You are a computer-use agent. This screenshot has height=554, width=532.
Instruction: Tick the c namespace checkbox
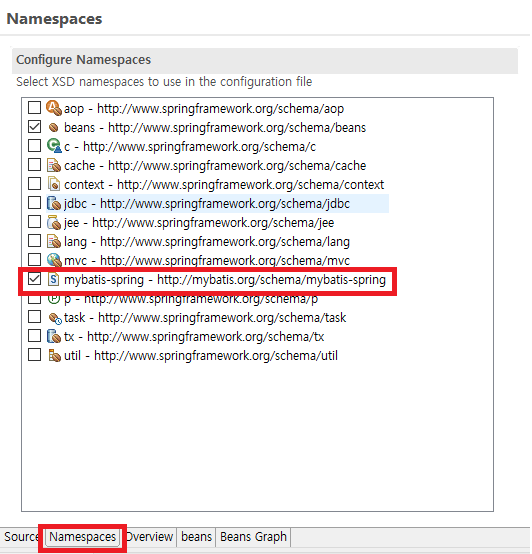click(34, 146)
